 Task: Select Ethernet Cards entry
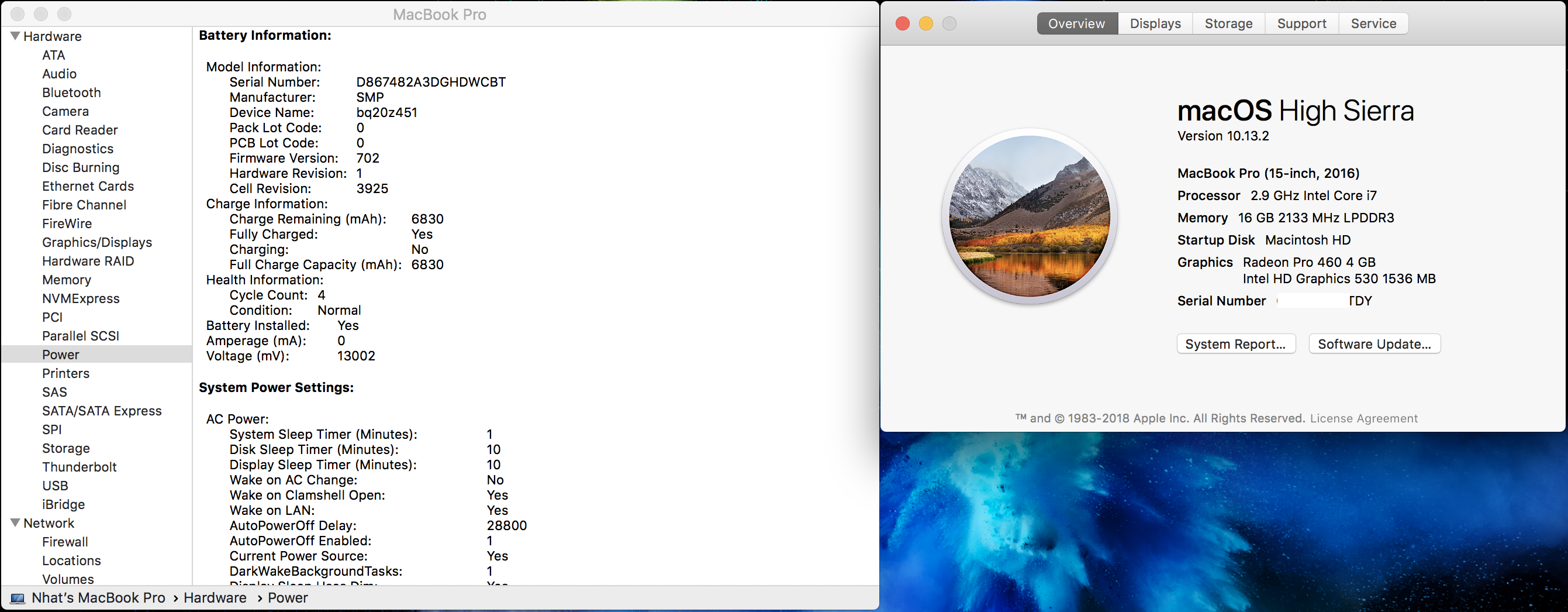[x=88, y=186]
